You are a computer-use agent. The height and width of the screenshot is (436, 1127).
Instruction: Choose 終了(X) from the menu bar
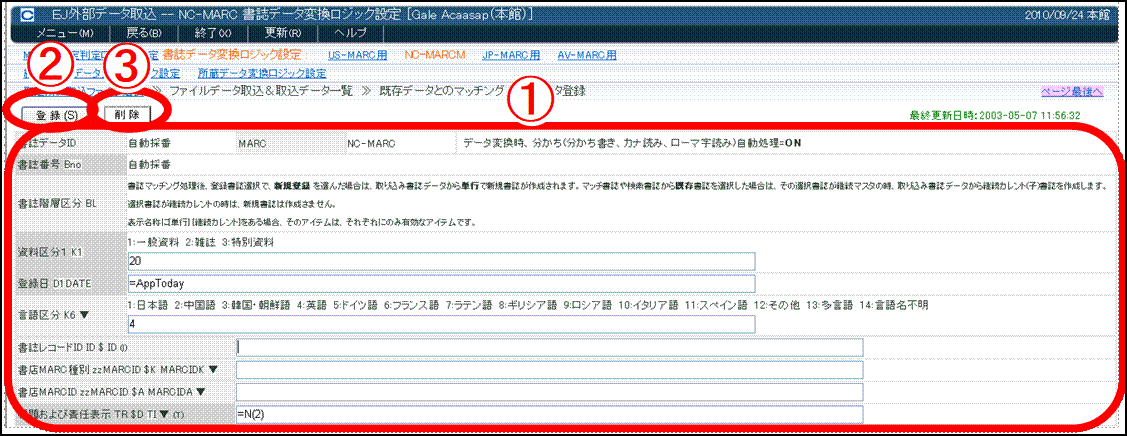213,33
